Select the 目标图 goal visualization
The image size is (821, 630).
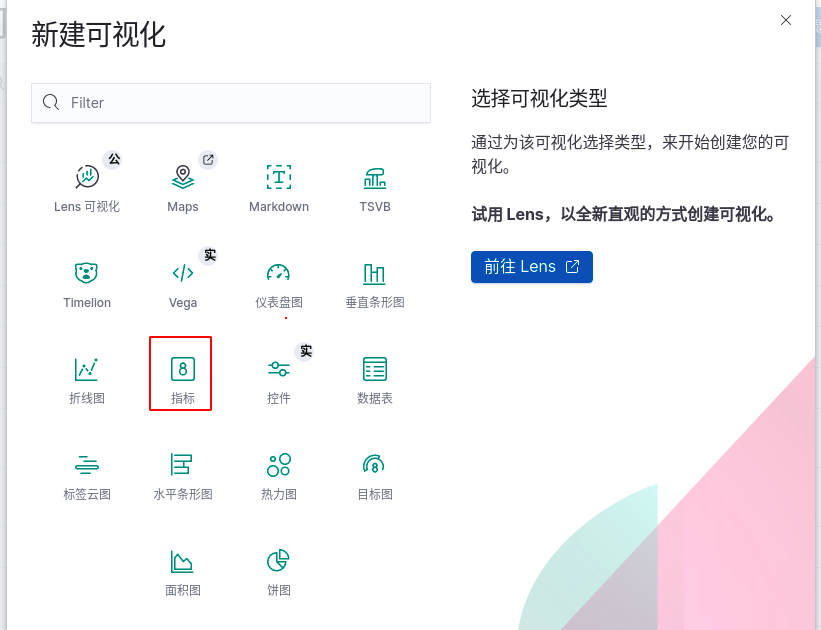tap(374, 470)
